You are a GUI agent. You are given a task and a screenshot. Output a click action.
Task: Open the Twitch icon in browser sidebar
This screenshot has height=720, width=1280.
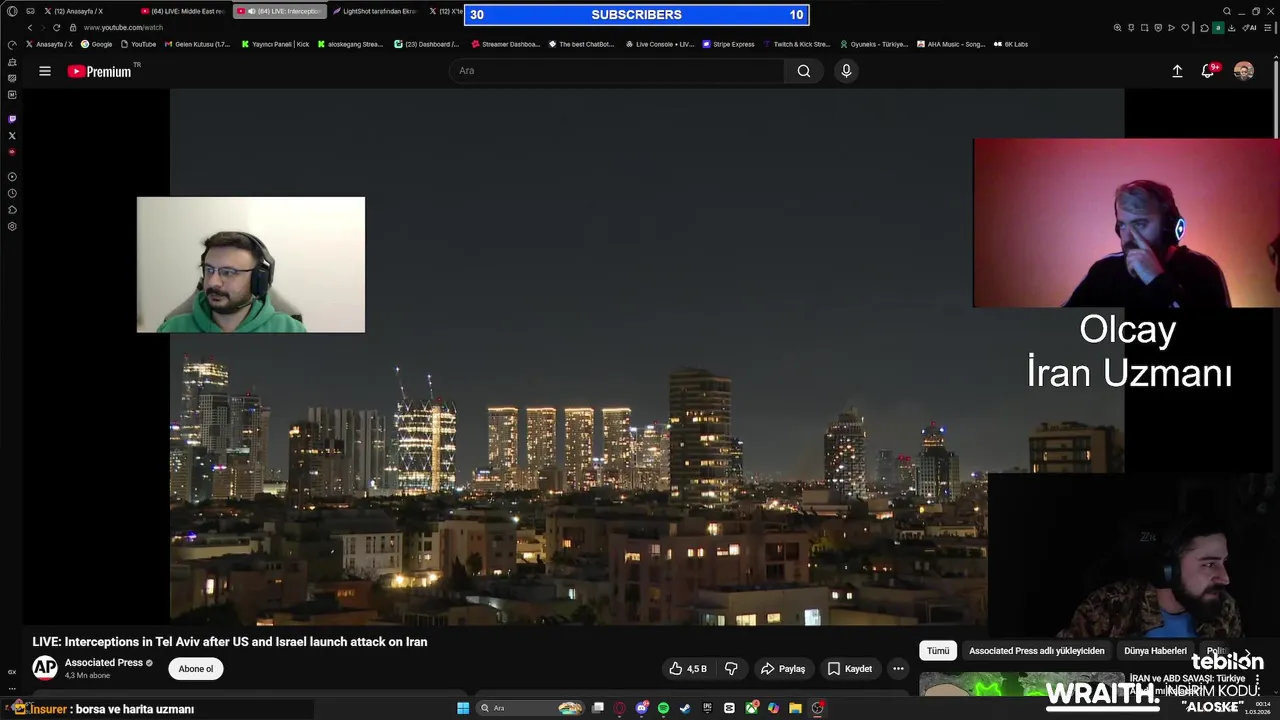point(12,119)
